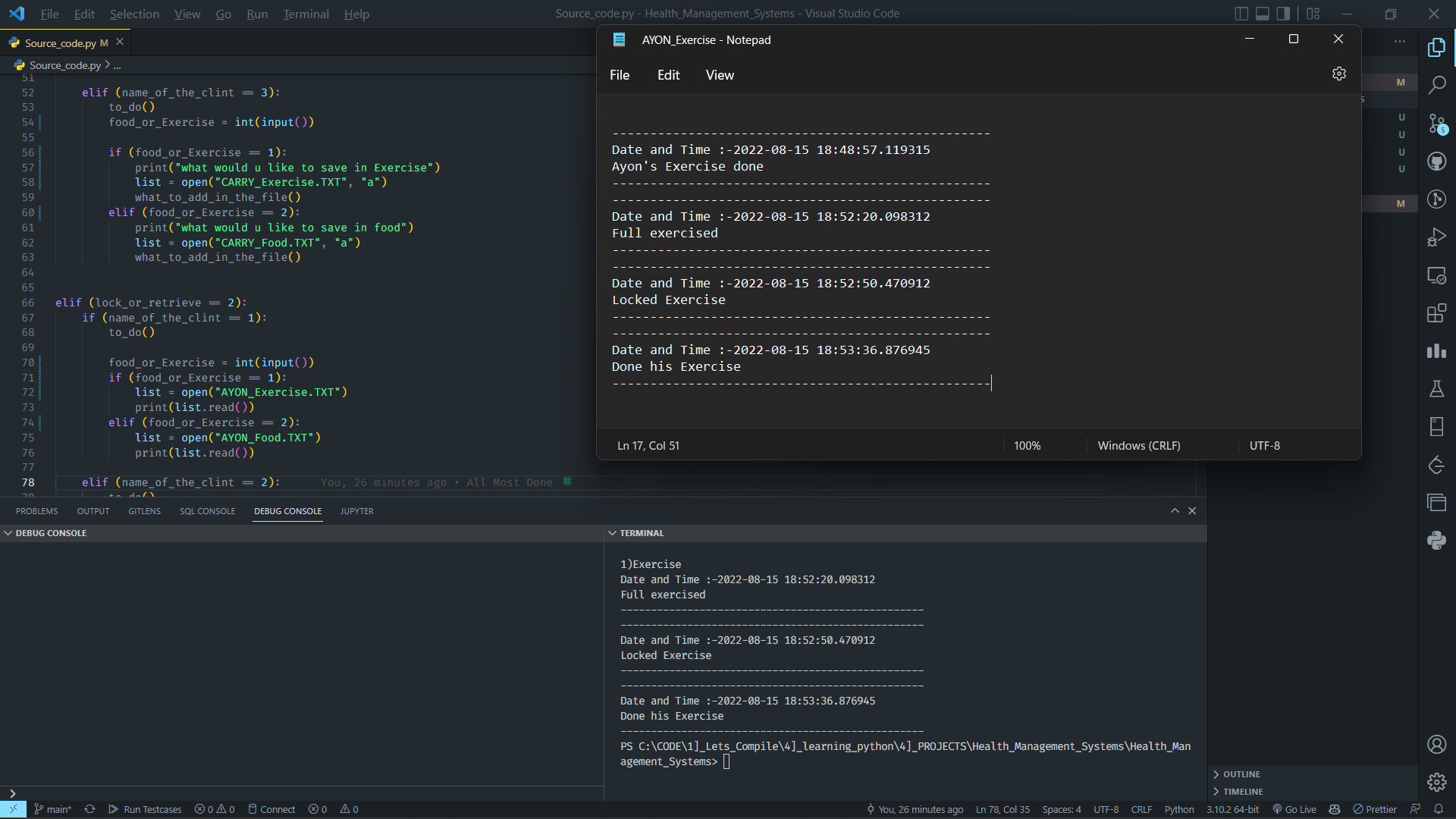Open Remote Explorer view
This screenshot has height=819, width=1456.
[x=1436, y=275]
